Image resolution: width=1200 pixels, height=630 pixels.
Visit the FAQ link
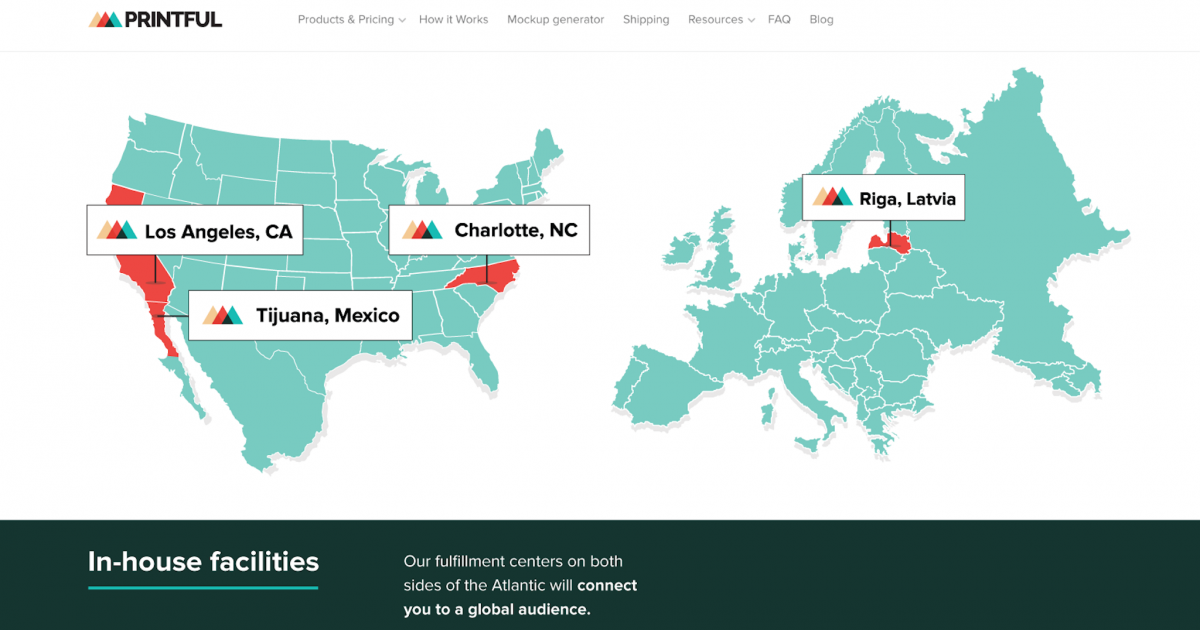(x=779, y=19)
